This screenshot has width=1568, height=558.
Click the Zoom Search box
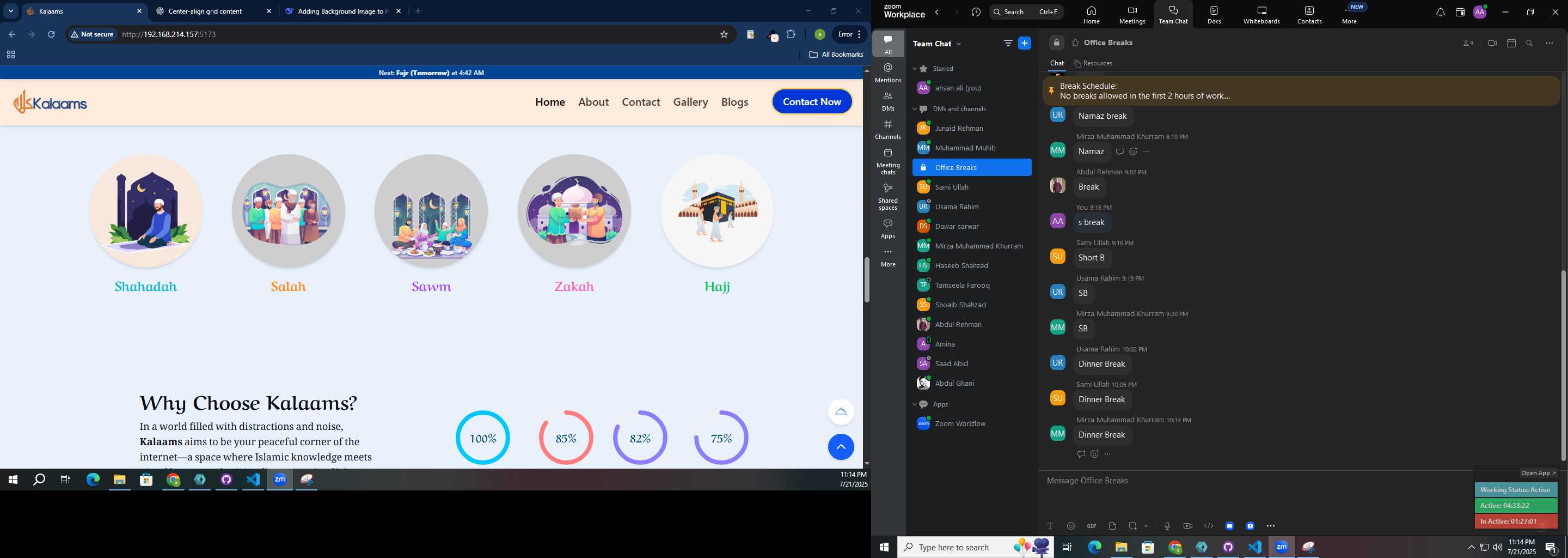click(x=1026, y=12)
